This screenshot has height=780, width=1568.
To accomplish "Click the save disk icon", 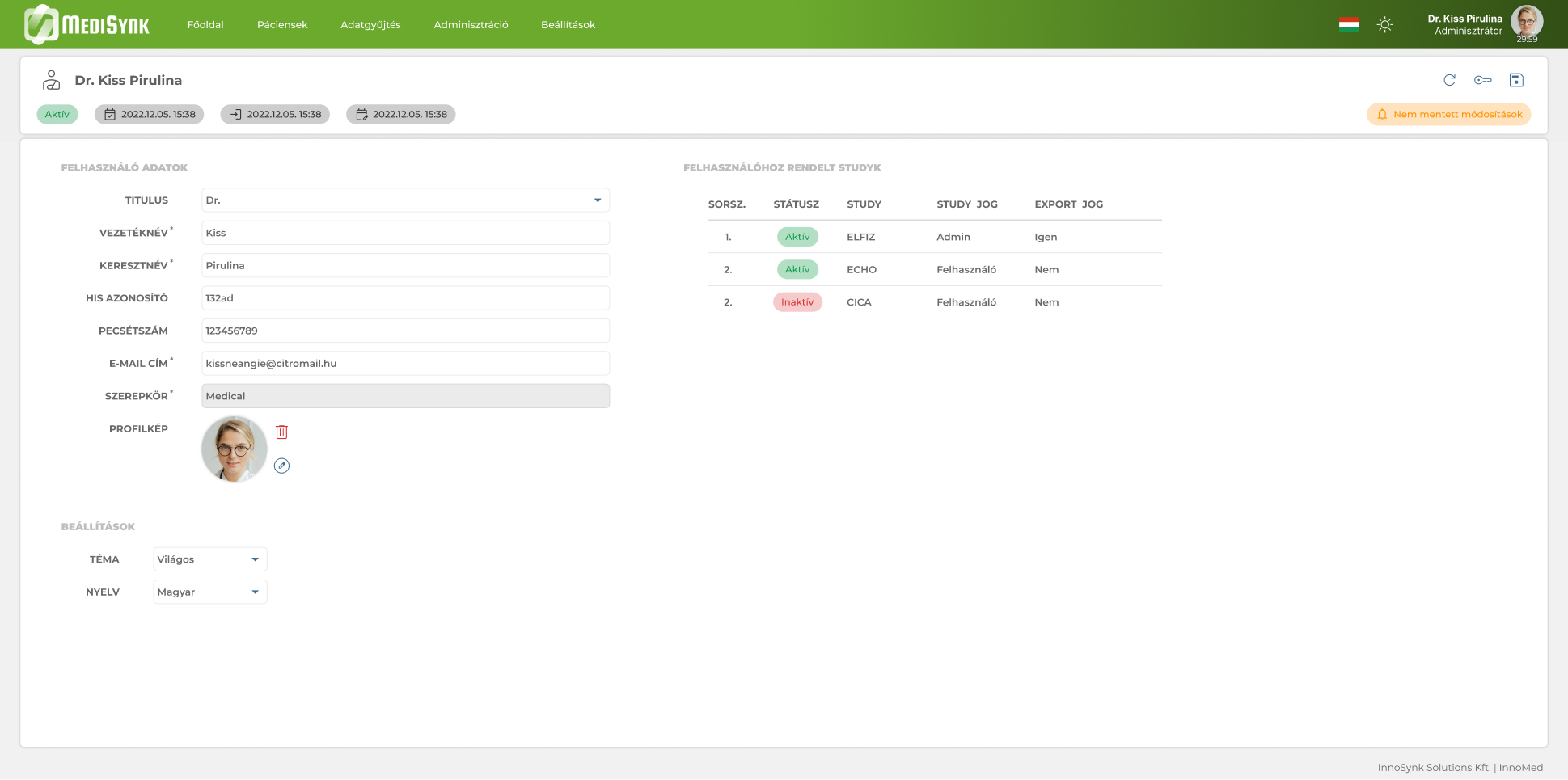I will point(1516,80).
